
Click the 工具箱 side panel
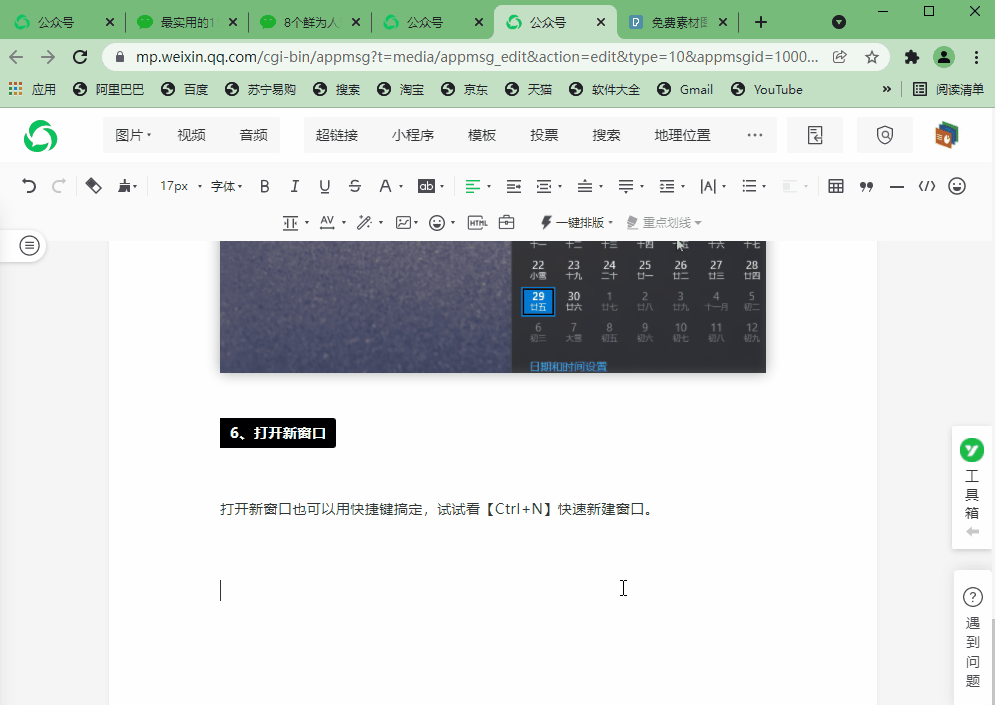coord(971,488)
